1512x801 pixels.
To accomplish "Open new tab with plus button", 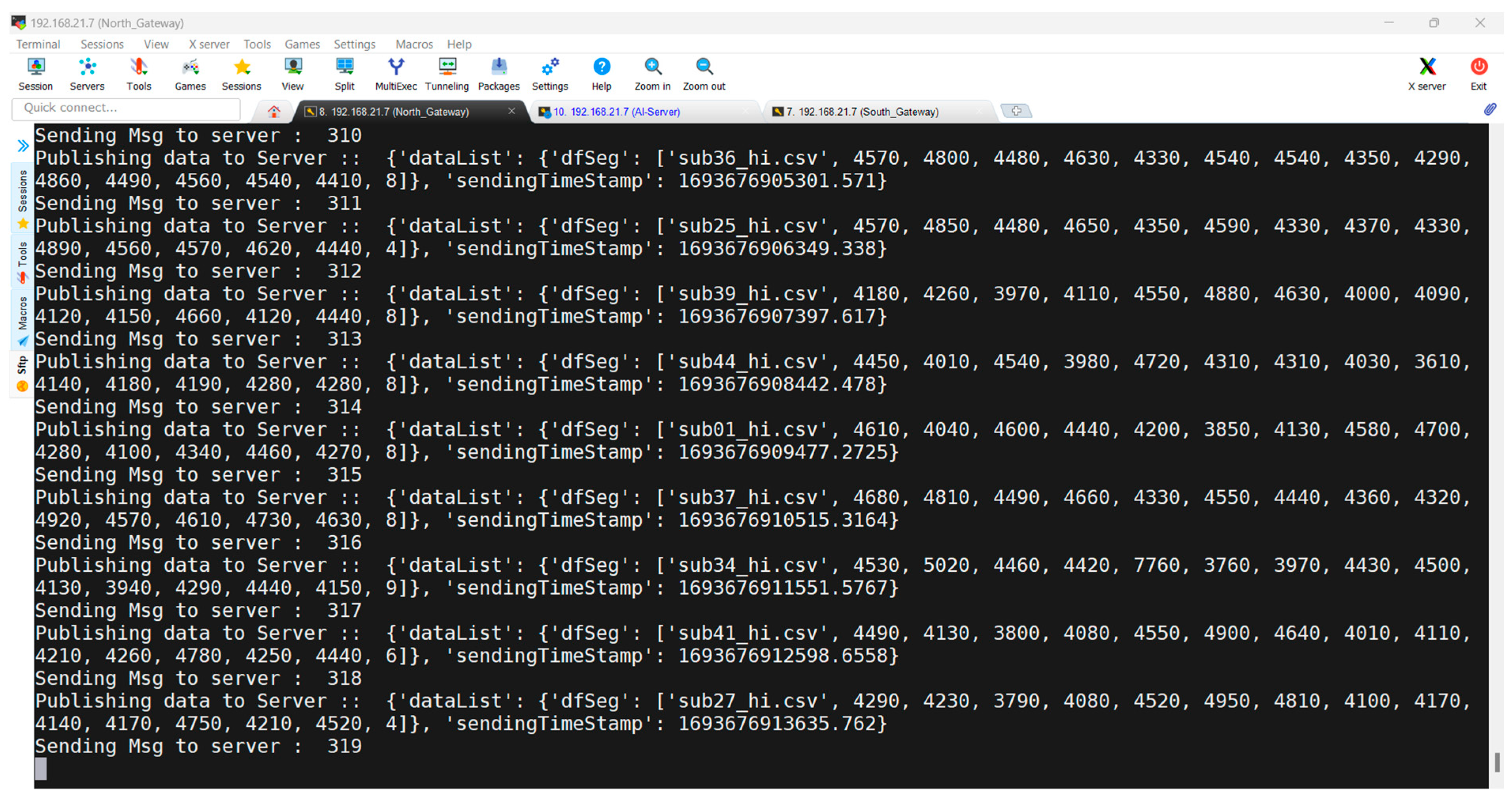I will click(1016, 111).
